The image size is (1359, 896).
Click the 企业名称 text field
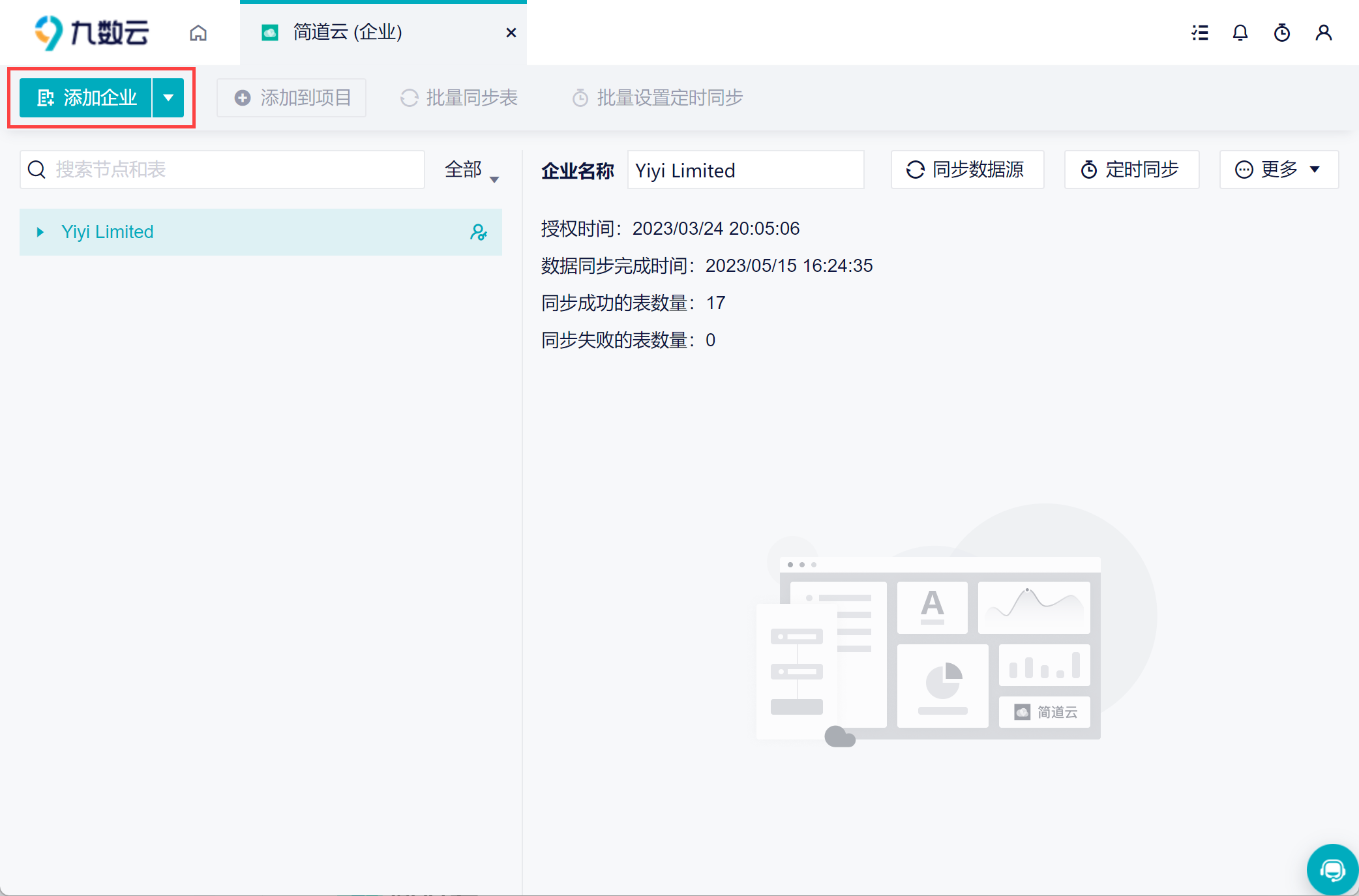[x=745, y=170]
